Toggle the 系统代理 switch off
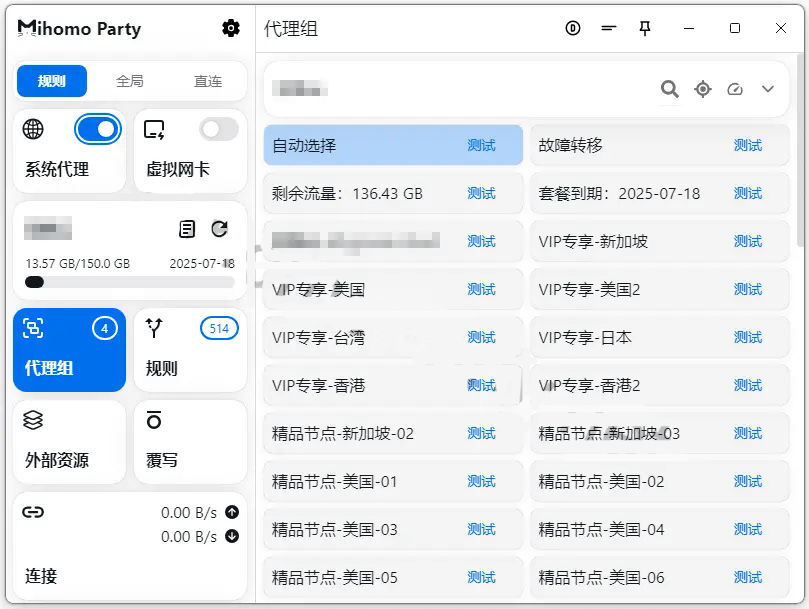The image size is (809, 609). (98, 129)
